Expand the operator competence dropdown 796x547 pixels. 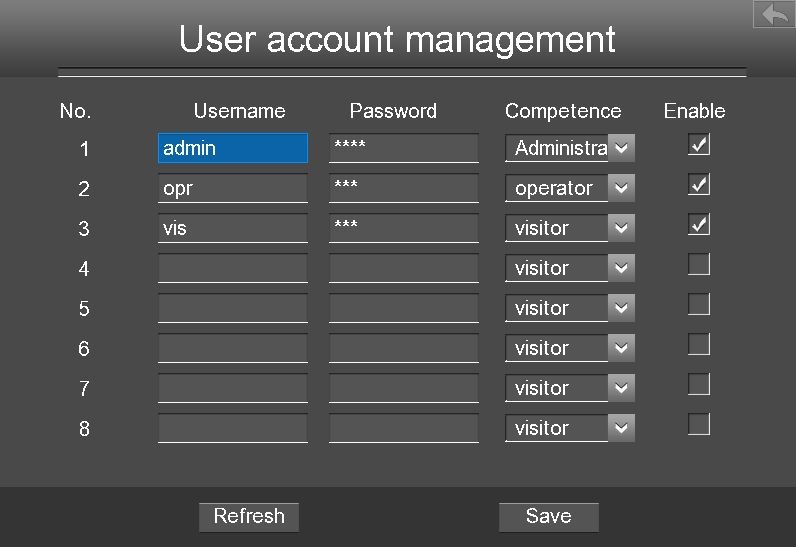tap(570, 188)
